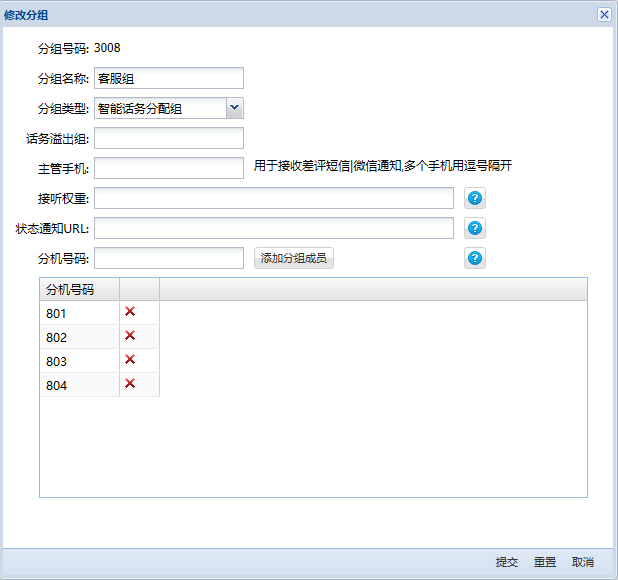Click the 分机号码 input field
The width and height of the screenshot is (618, 580).
point(168,258)
